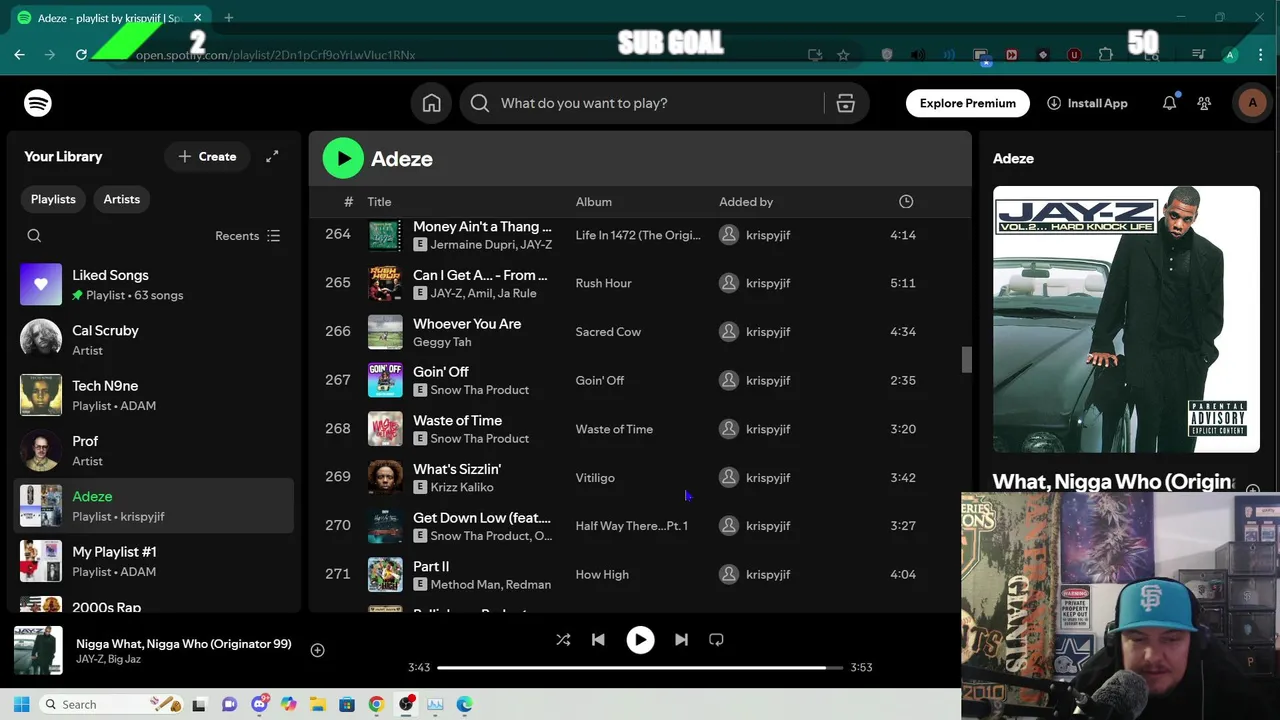Open browser media controls icon
Image resolution: width=1280 pixels, height=720 pixels.
point(1198,55)
